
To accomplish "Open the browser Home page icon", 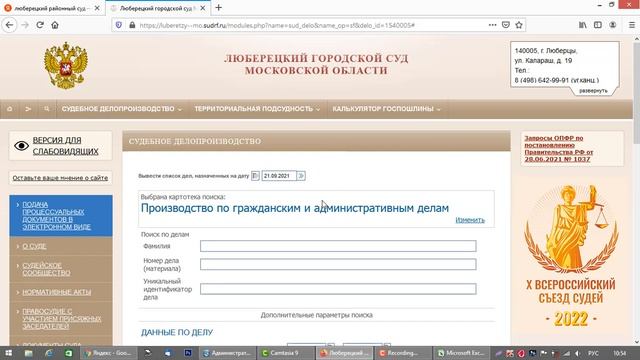I will (55, 25).
